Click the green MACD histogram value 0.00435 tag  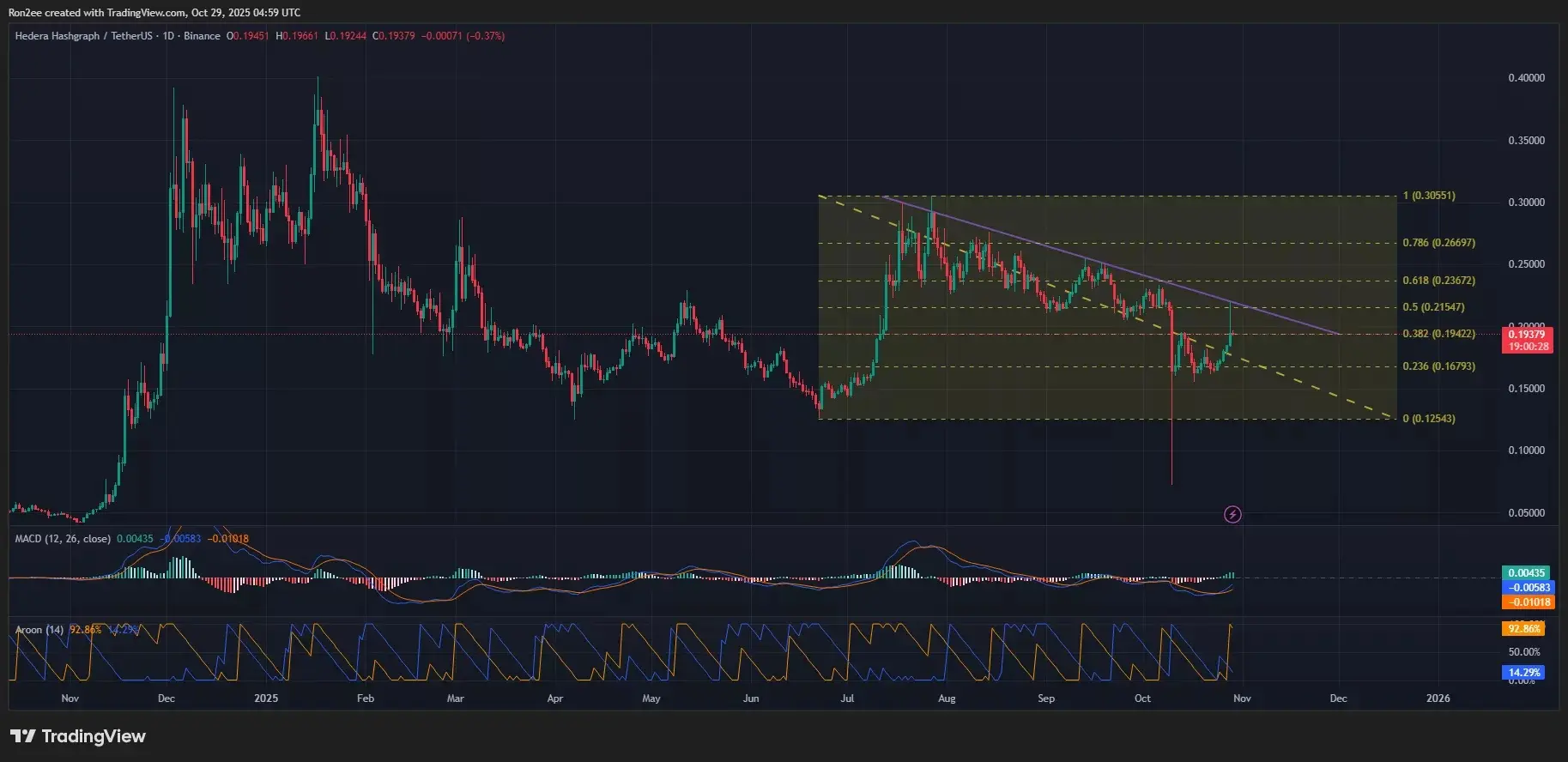(1527, 573)
